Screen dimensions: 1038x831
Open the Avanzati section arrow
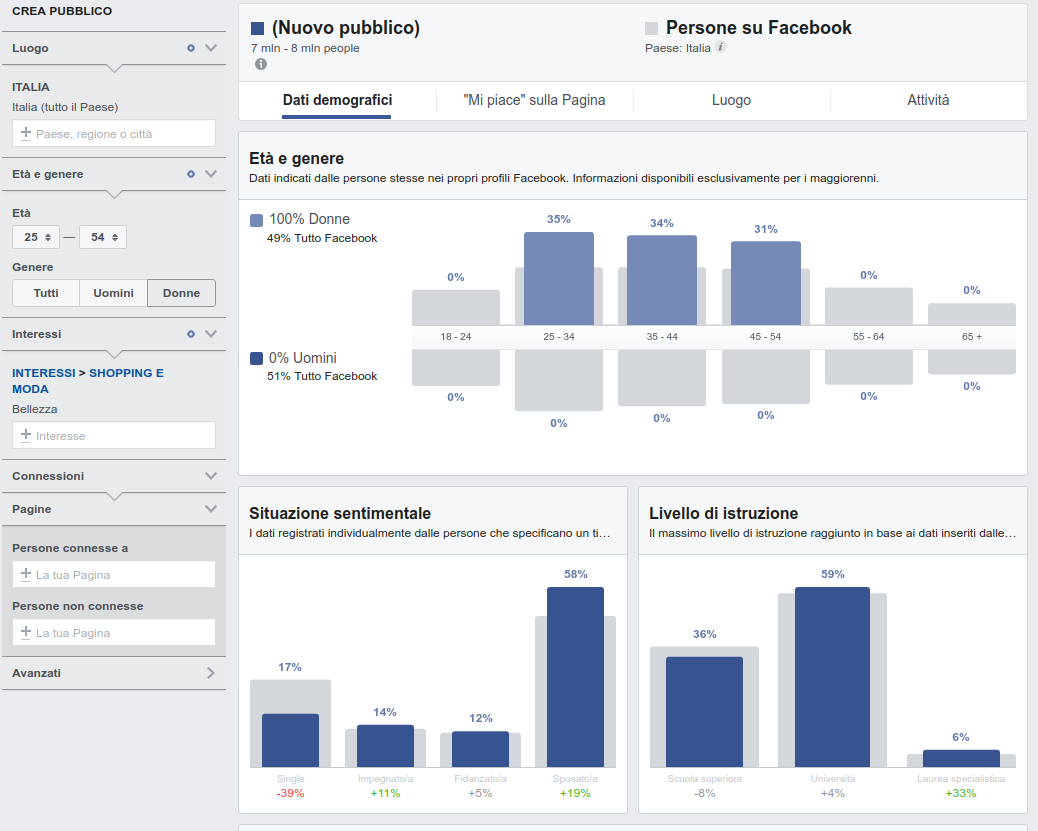[x=211, y=673]
